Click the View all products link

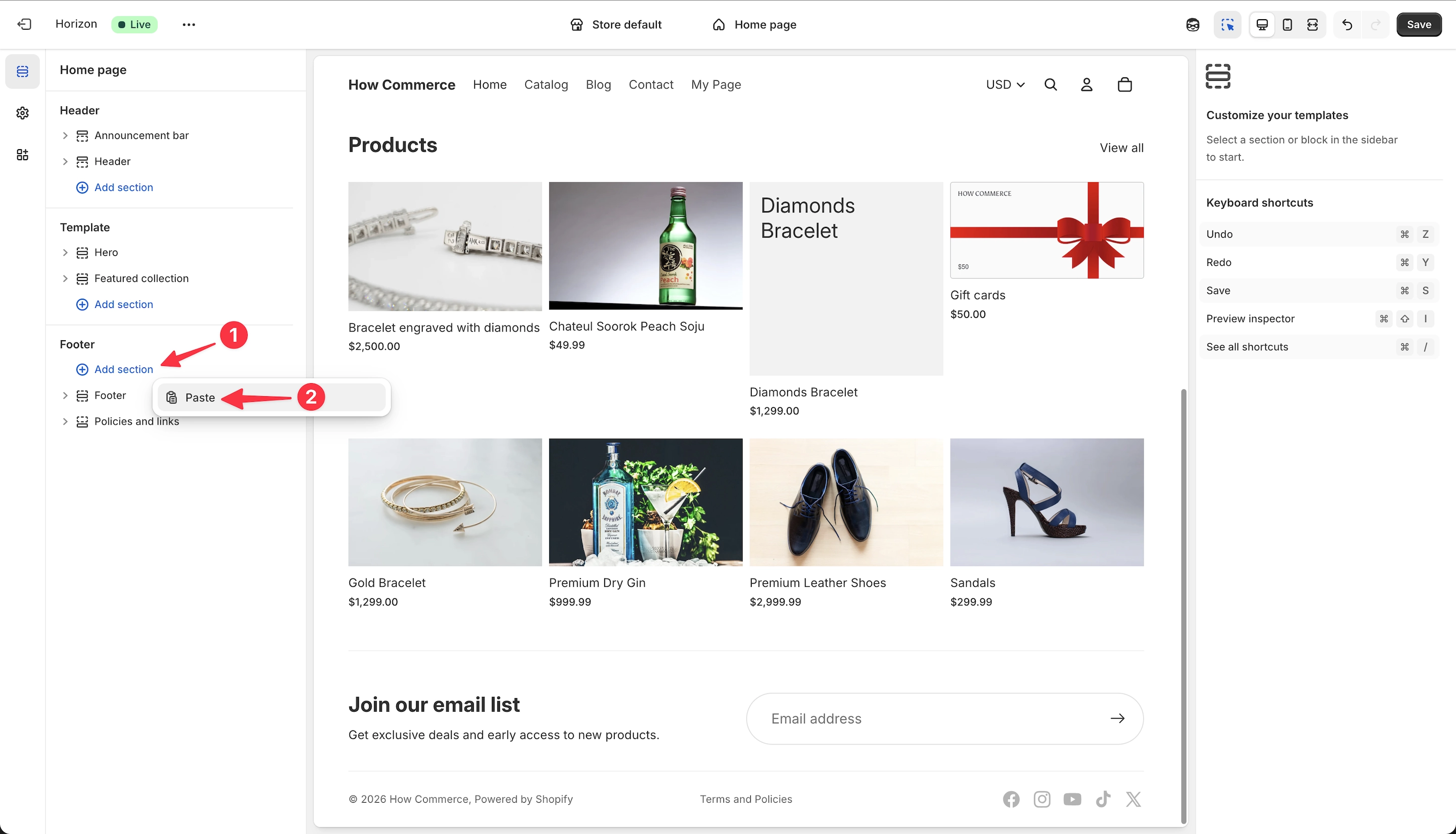click(x=1121, y=148)
